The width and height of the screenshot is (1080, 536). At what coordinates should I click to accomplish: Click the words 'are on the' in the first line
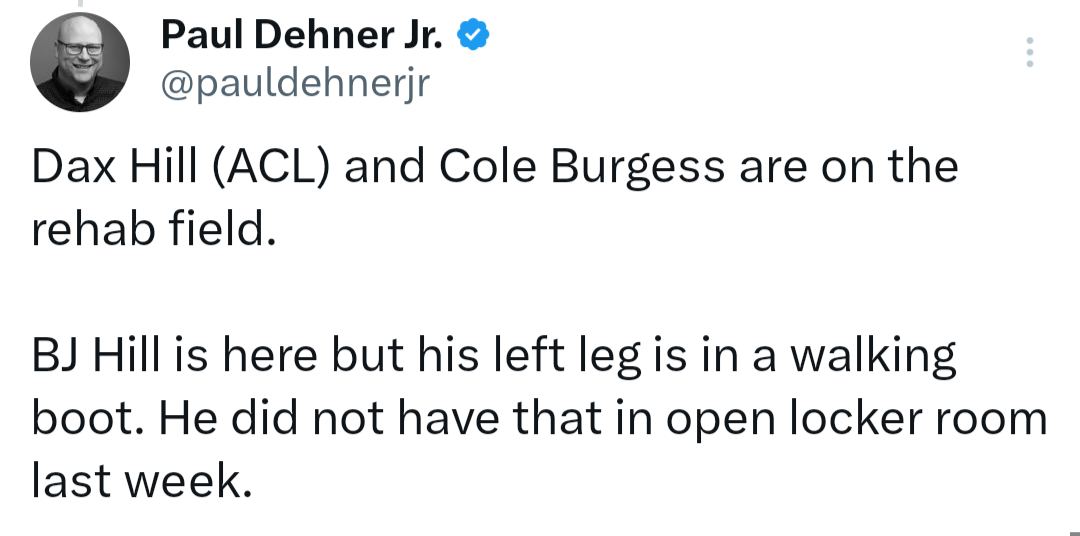tap(848, 167)
